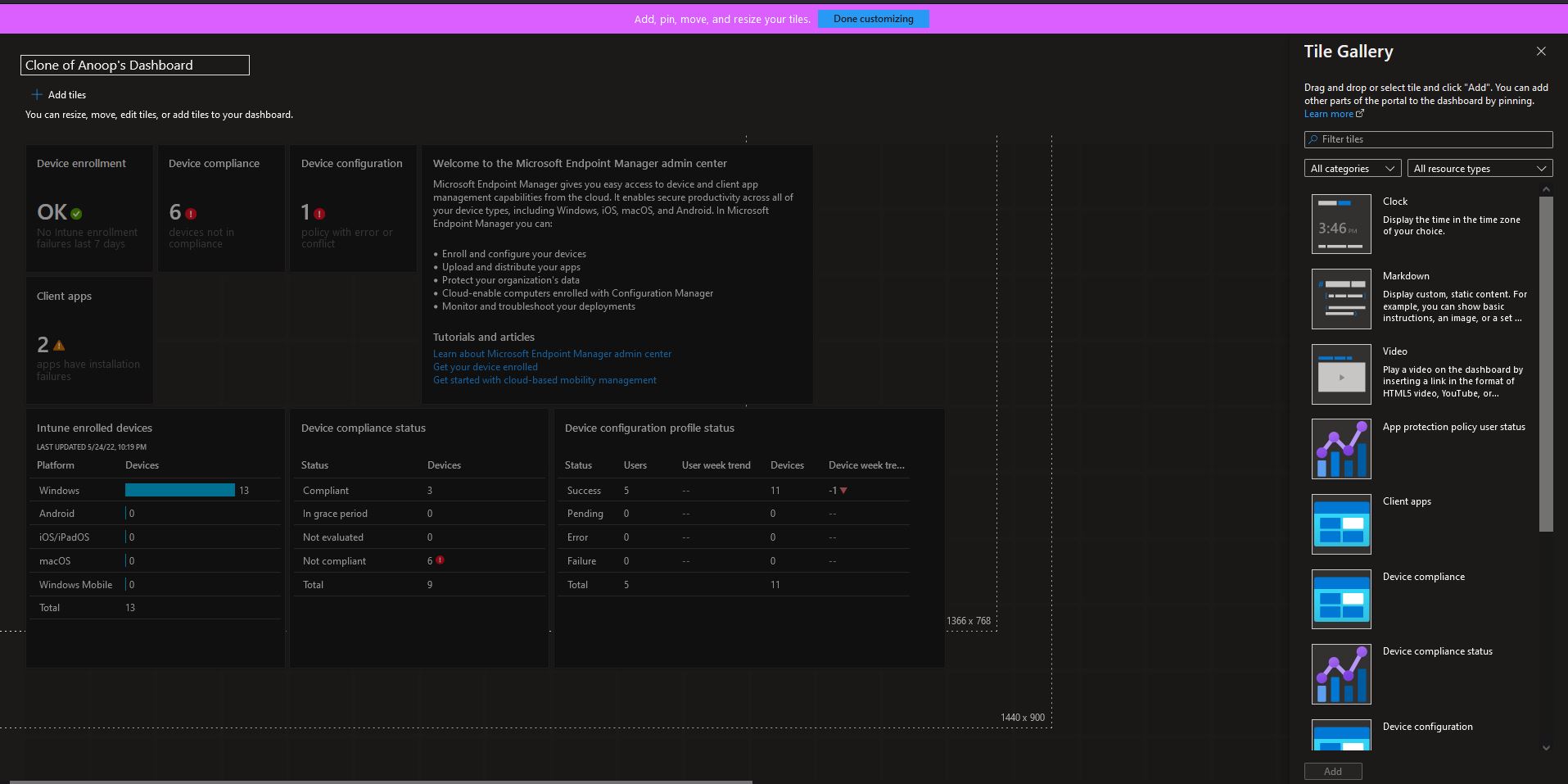Click the Windows Mobile platform row
The height and width of the screenshot is (784, 1568).
(x=156, y=584)
